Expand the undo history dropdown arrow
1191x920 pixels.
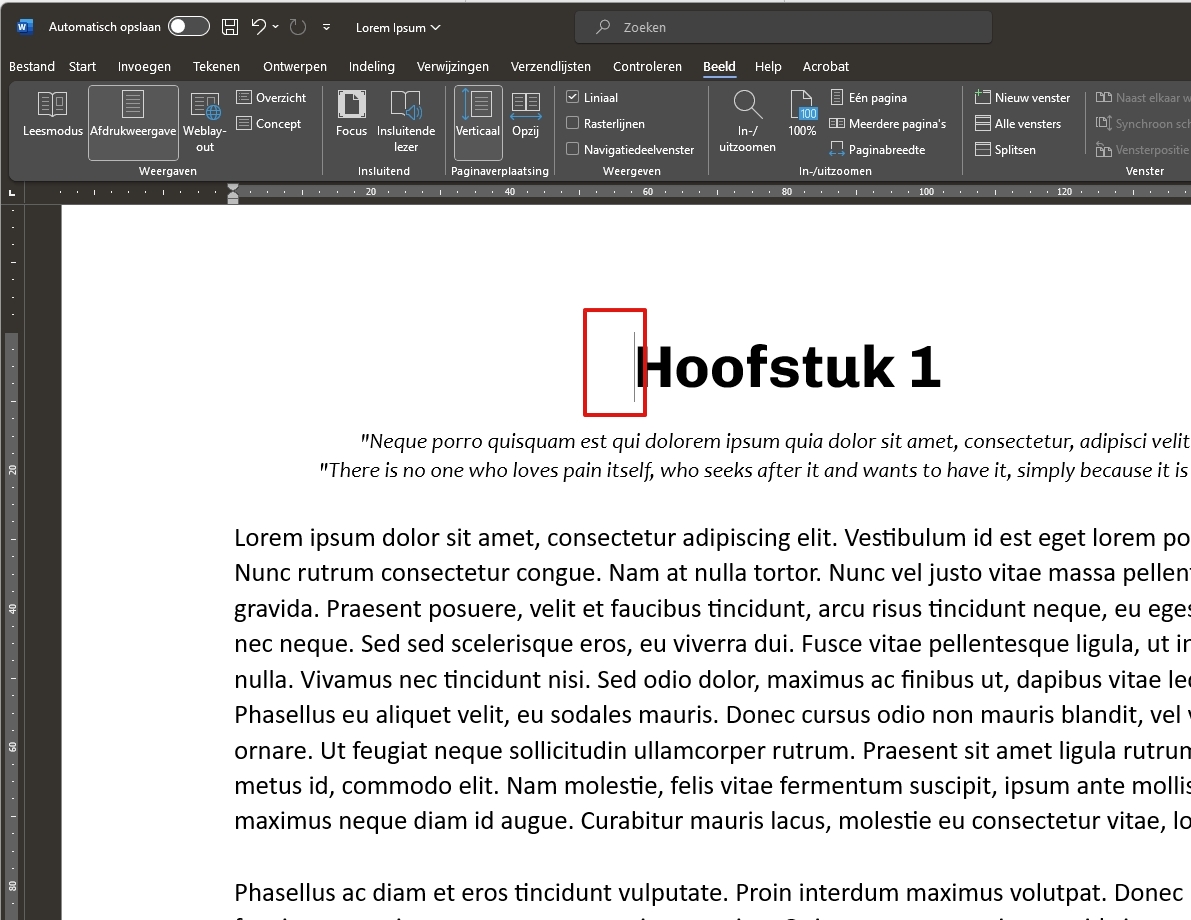click(x=276, y=27)
